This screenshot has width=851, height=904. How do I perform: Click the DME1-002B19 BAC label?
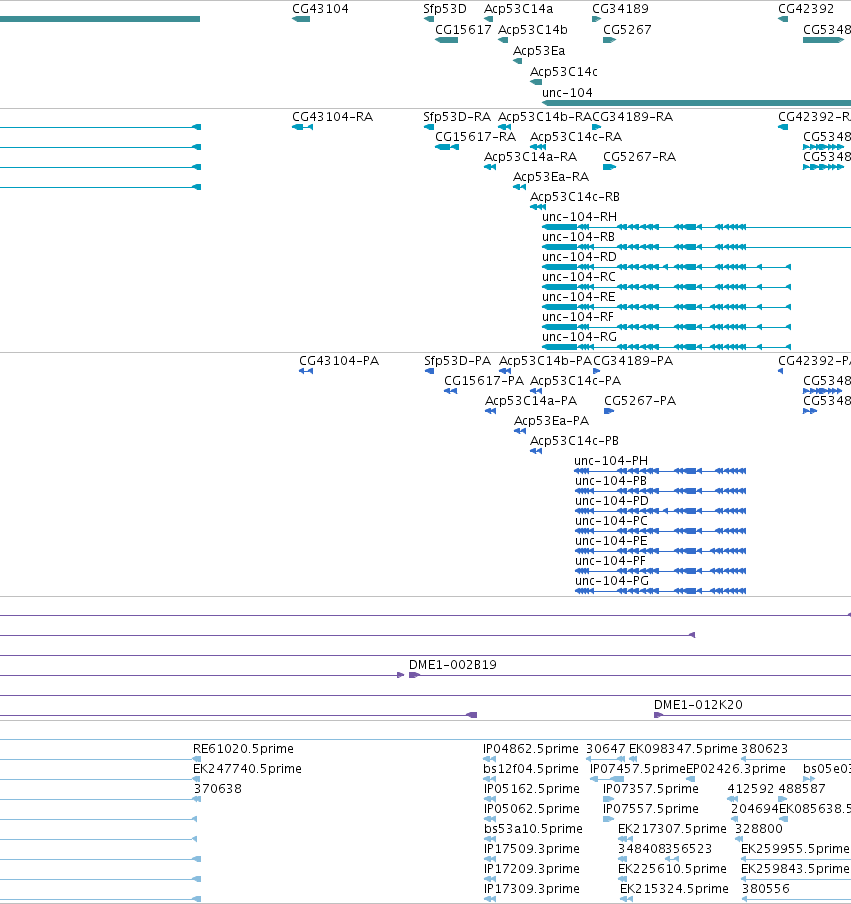pyautogui.click(x=453, y=665)
